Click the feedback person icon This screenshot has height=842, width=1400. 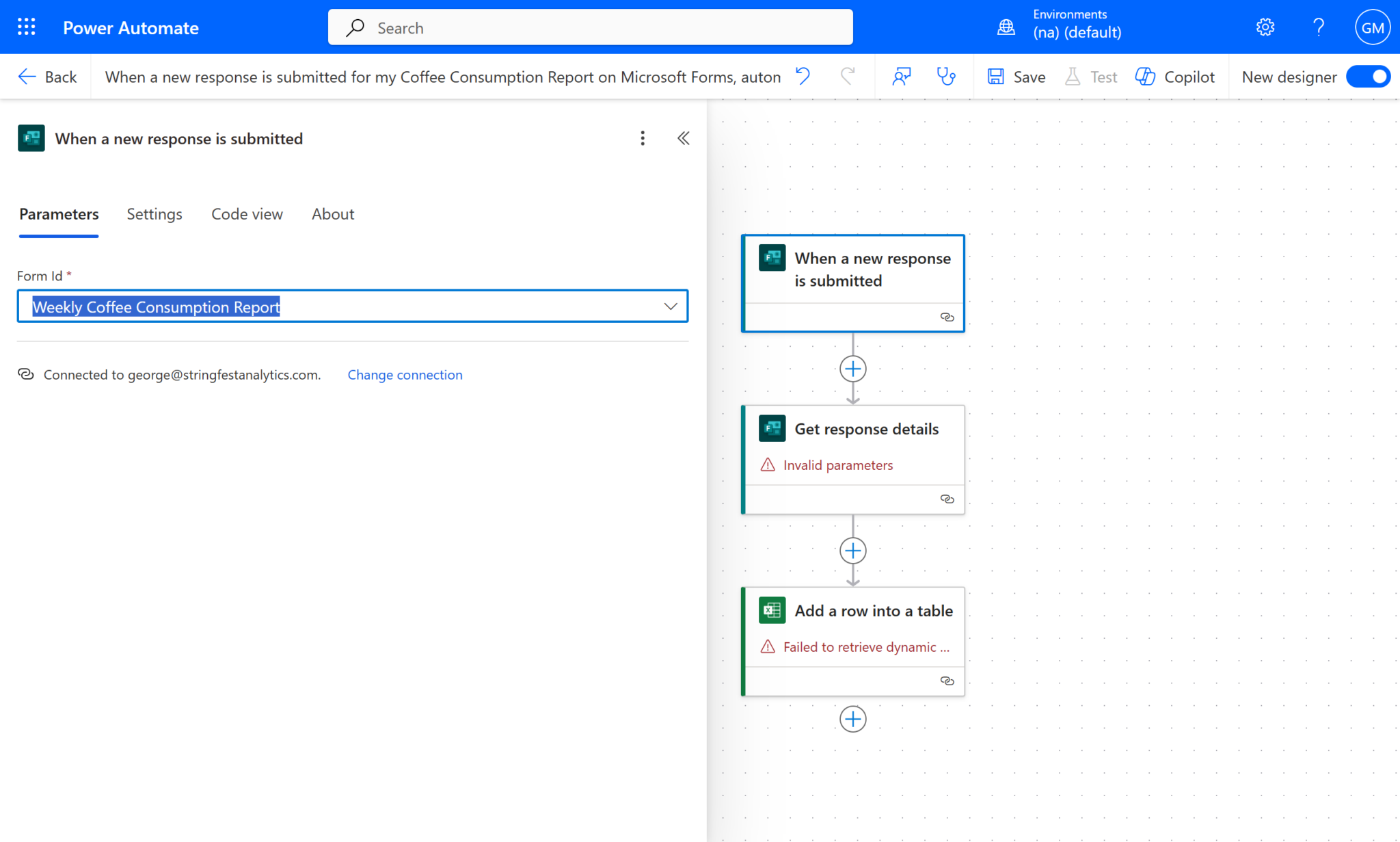pyautogui.click(x=902, y=77)
